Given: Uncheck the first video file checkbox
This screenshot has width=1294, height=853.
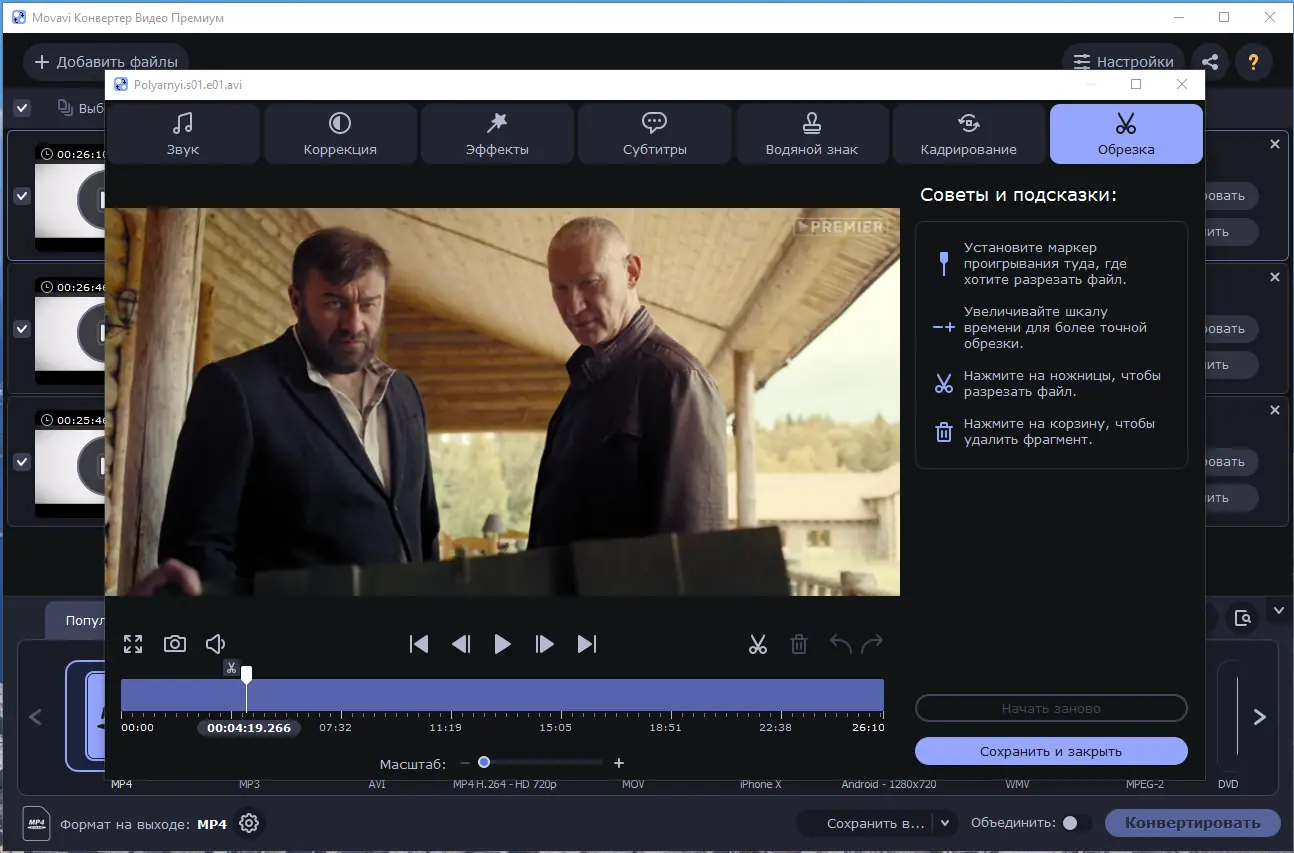Looking at the screenshot, I should coord(22,196).
